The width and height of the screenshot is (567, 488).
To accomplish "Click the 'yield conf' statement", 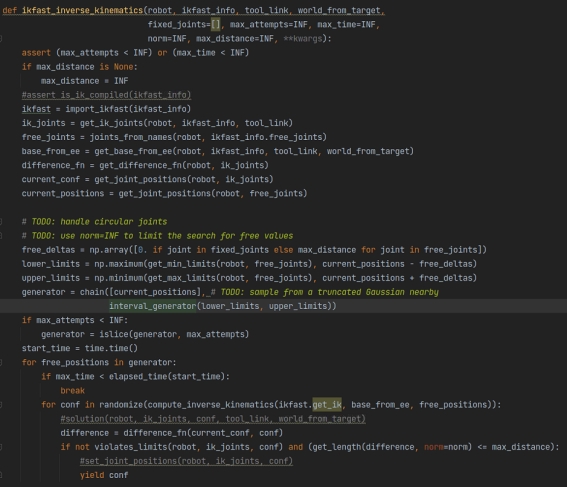I will [x=104, y=476].
